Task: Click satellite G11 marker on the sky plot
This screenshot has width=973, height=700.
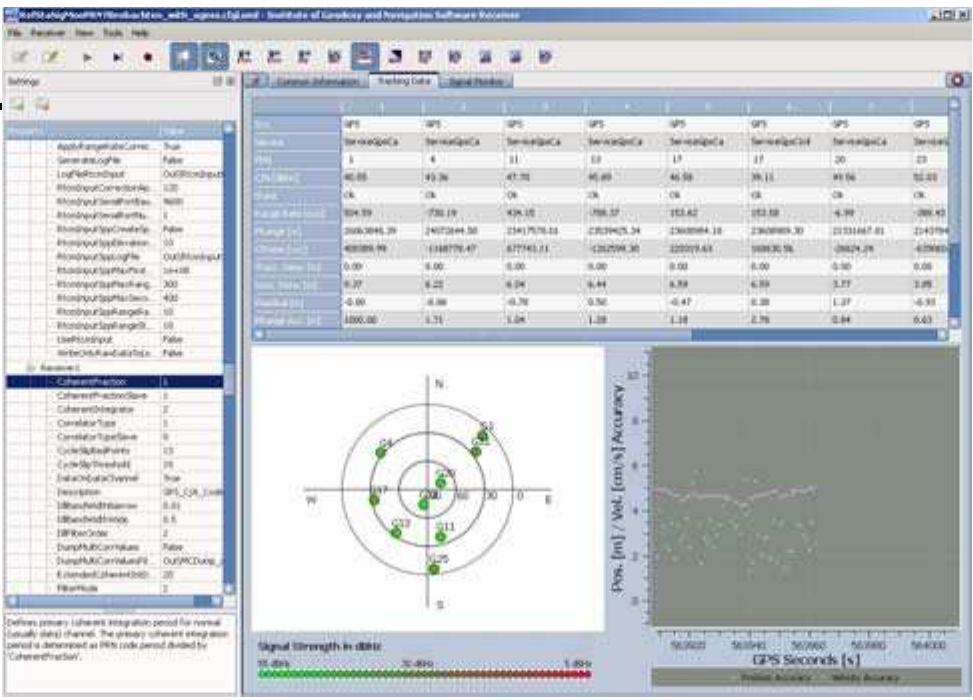Action: click(x=440, y=536)
